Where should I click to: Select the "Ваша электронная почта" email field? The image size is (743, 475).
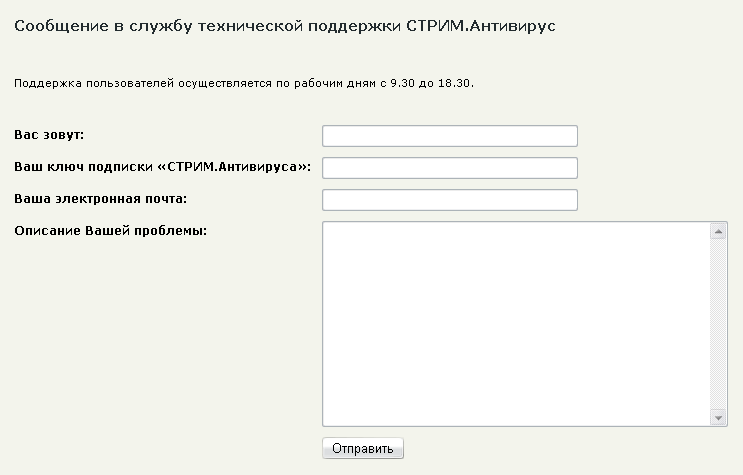coord(450,200)
